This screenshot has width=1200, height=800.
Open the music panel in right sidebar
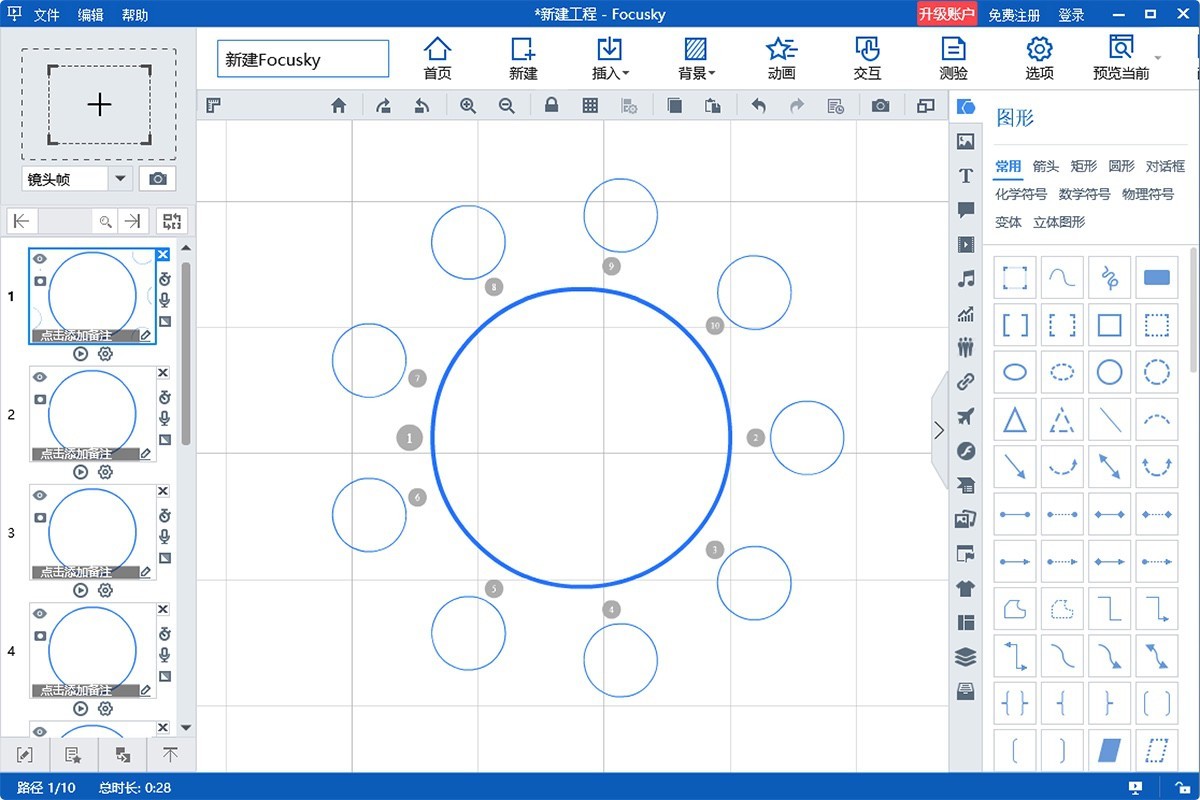click(x=966, y=279)
